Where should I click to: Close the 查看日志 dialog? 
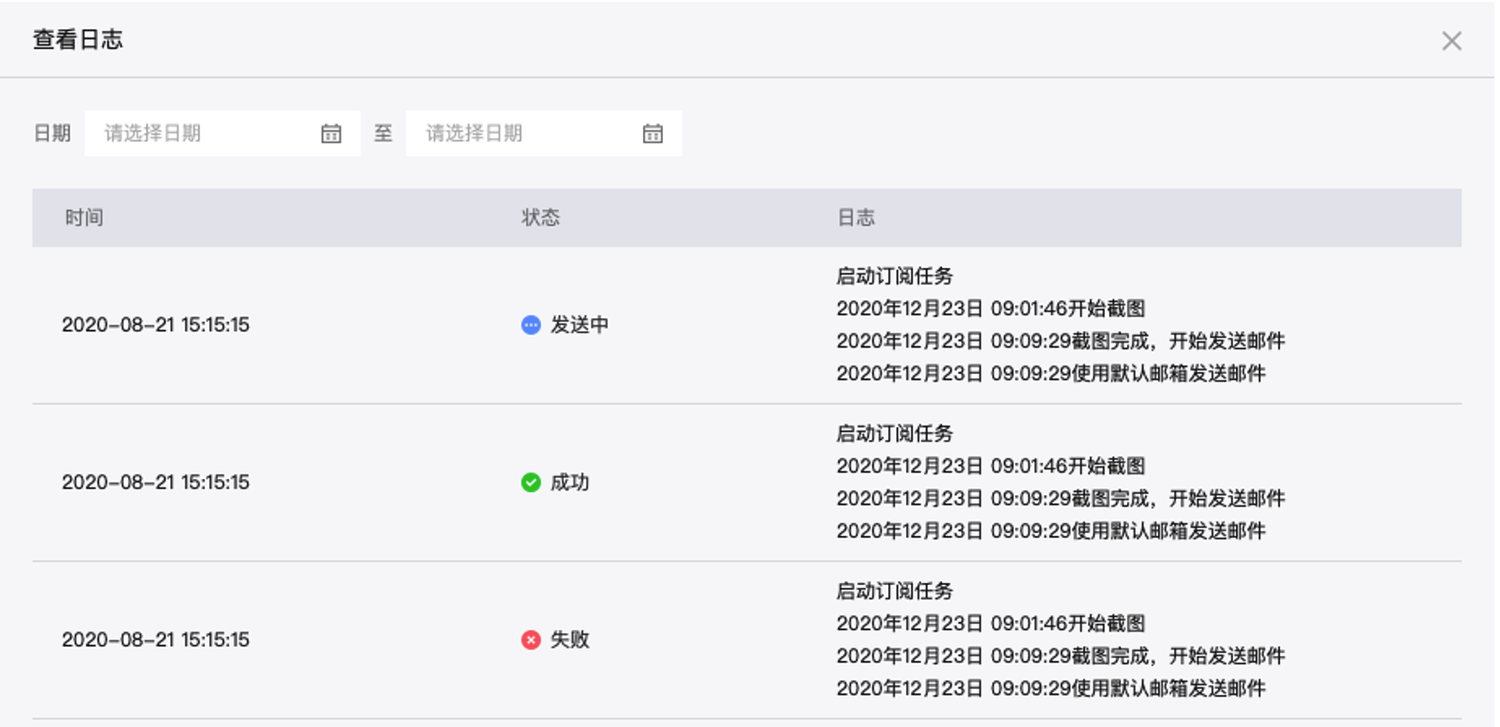point(1451,41)
